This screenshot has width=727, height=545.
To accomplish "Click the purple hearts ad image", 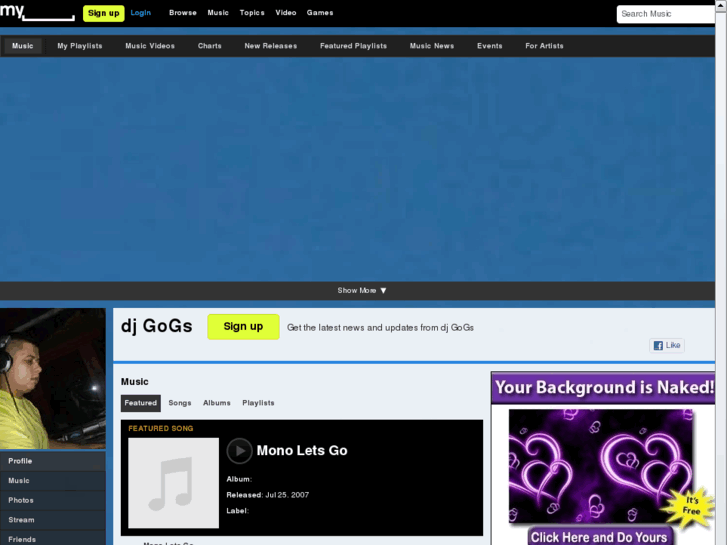I will (601, 467).
